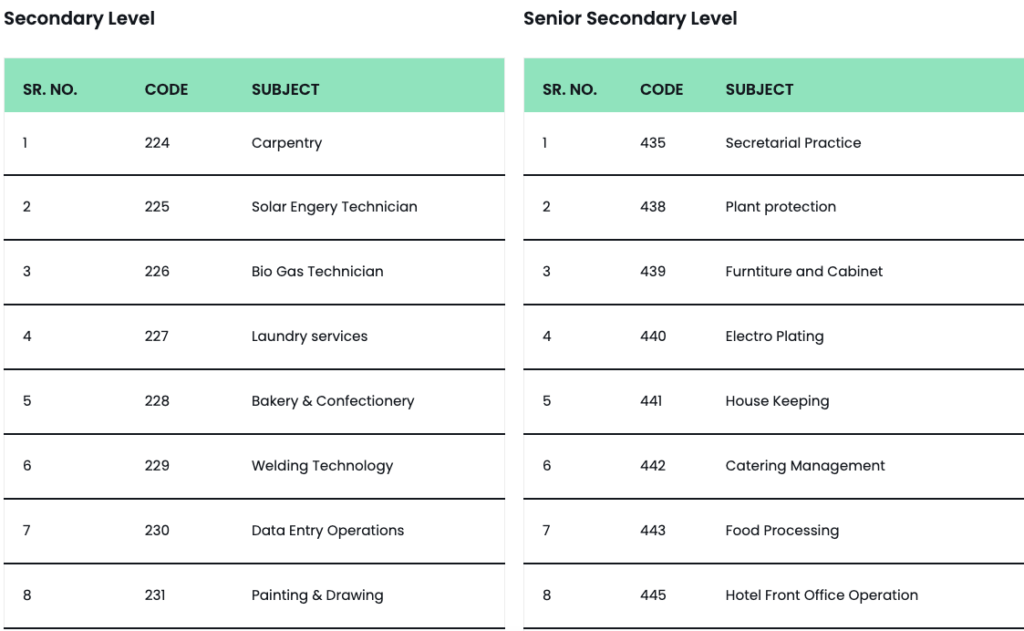Click the Laundry services subject
The height and width of the screenshot is (631, 1024).
coord(309,336)
